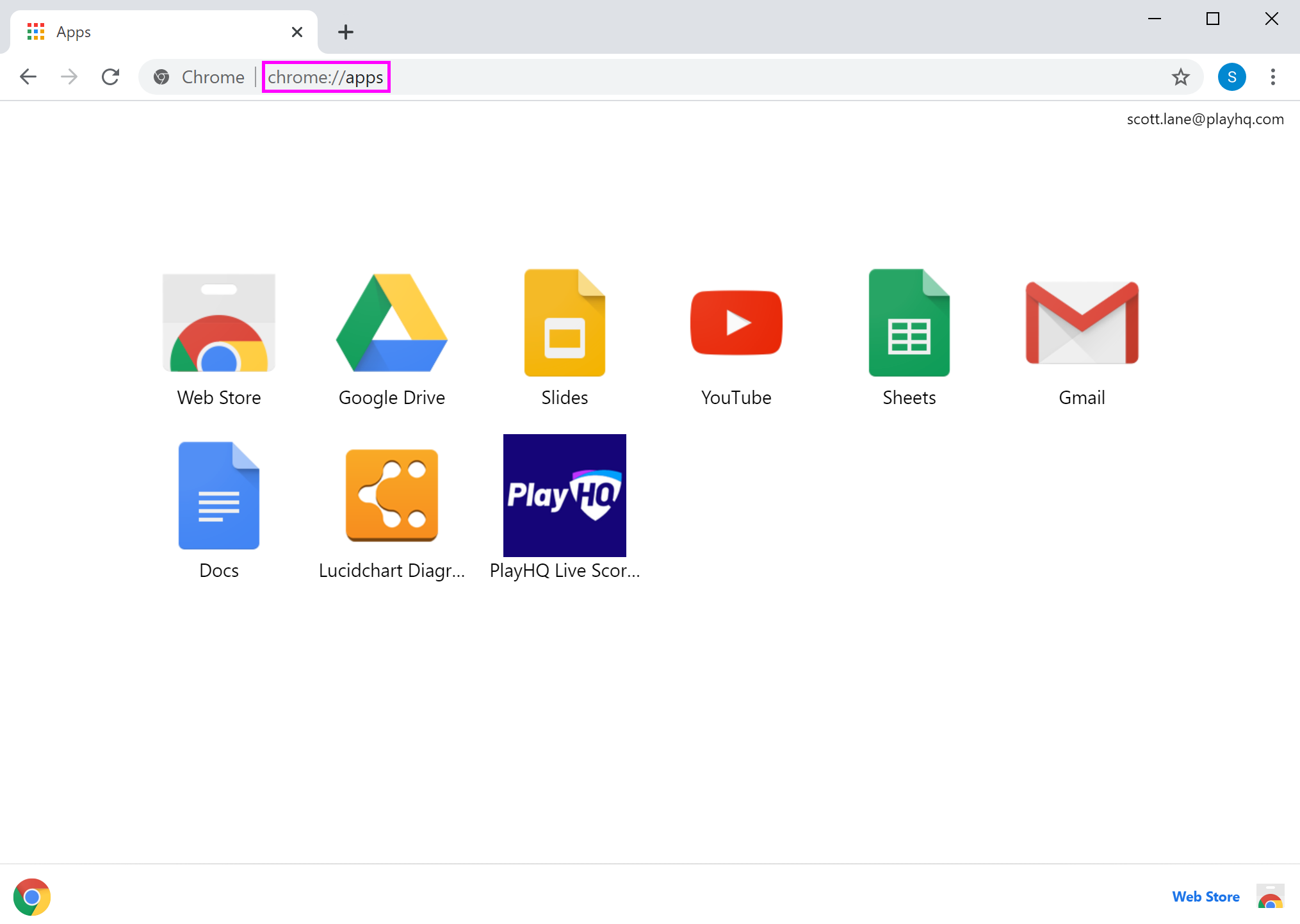
Task: Click the Web Store link at bottom
Action: 1205,896
